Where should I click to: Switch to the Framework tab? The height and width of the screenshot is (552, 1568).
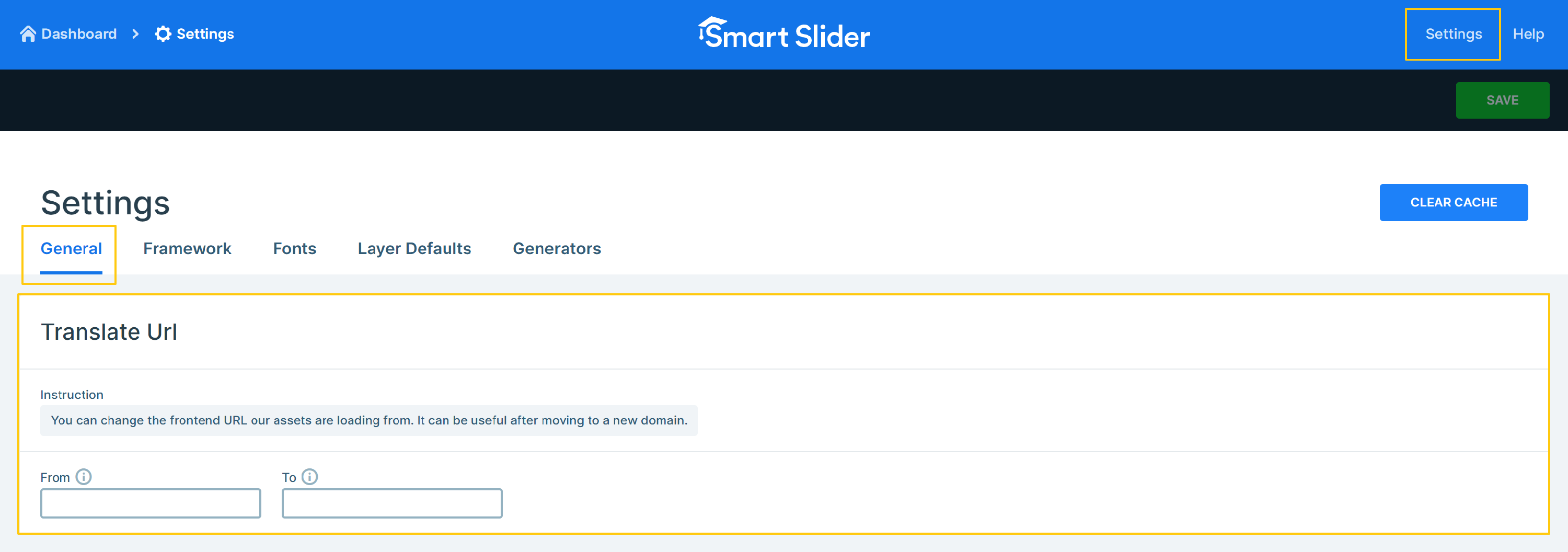[x=187, y=249]
